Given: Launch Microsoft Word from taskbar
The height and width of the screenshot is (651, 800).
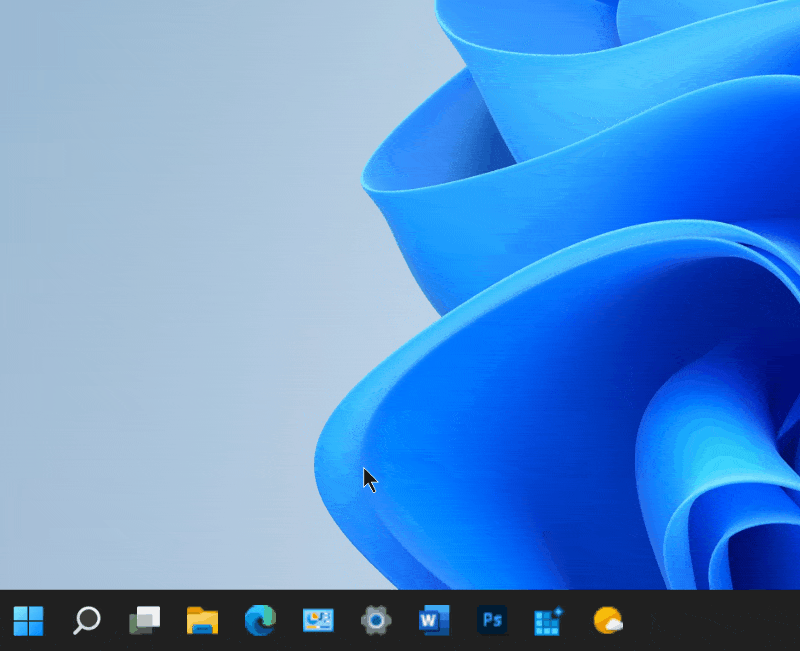Looking at the screenshot, I should click(x=434, y=620).
